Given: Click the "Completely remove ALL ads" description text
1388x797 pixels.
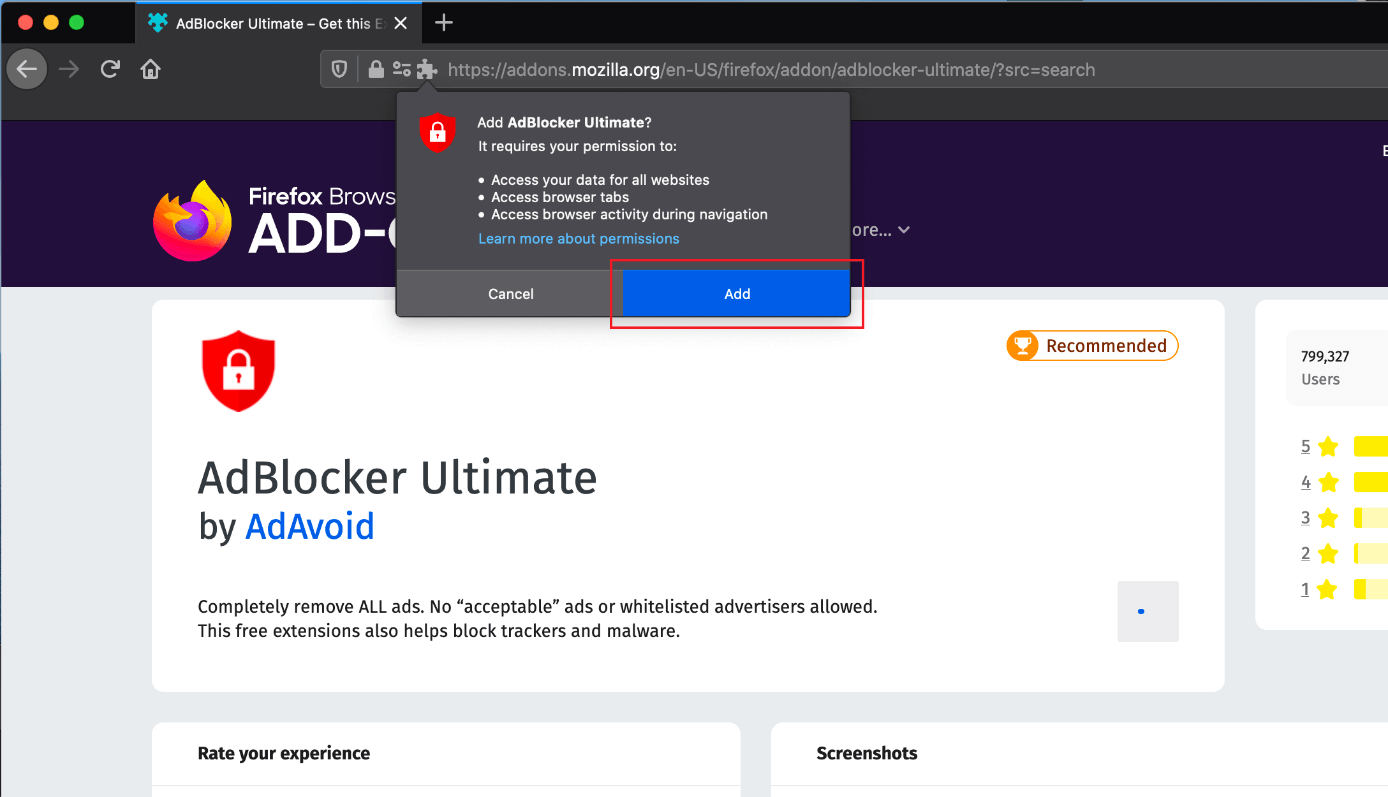Looking at the screenshot, I should pyautogui.click(x=537, y=619).
